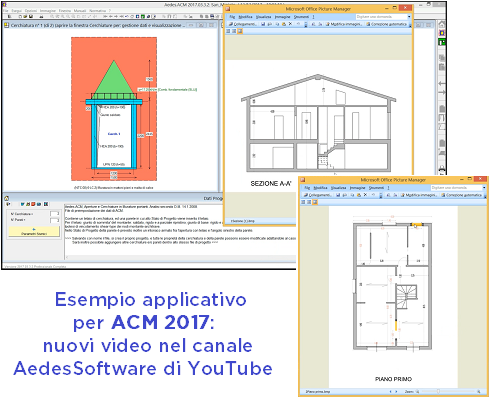490x398 pixels.
Task: Expand help question dropdown in PIANO PRIMO window
Action: point(484,188)
